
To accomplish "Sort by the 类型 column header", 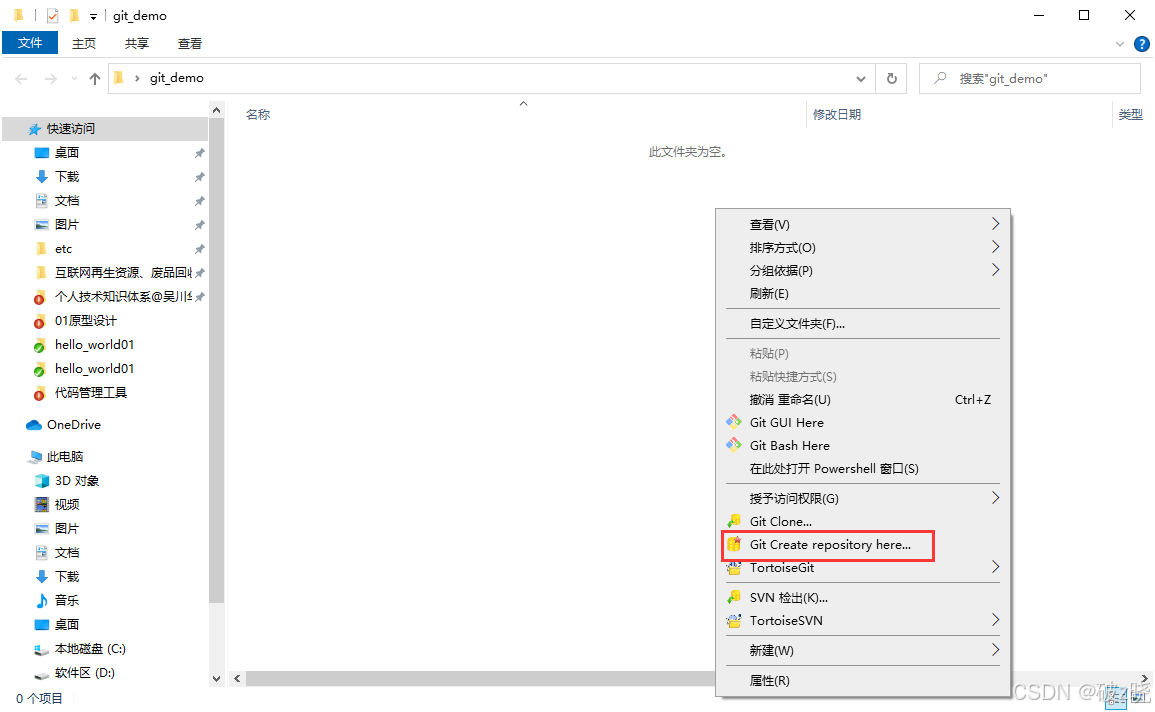I will click(x=1131, y=115).
